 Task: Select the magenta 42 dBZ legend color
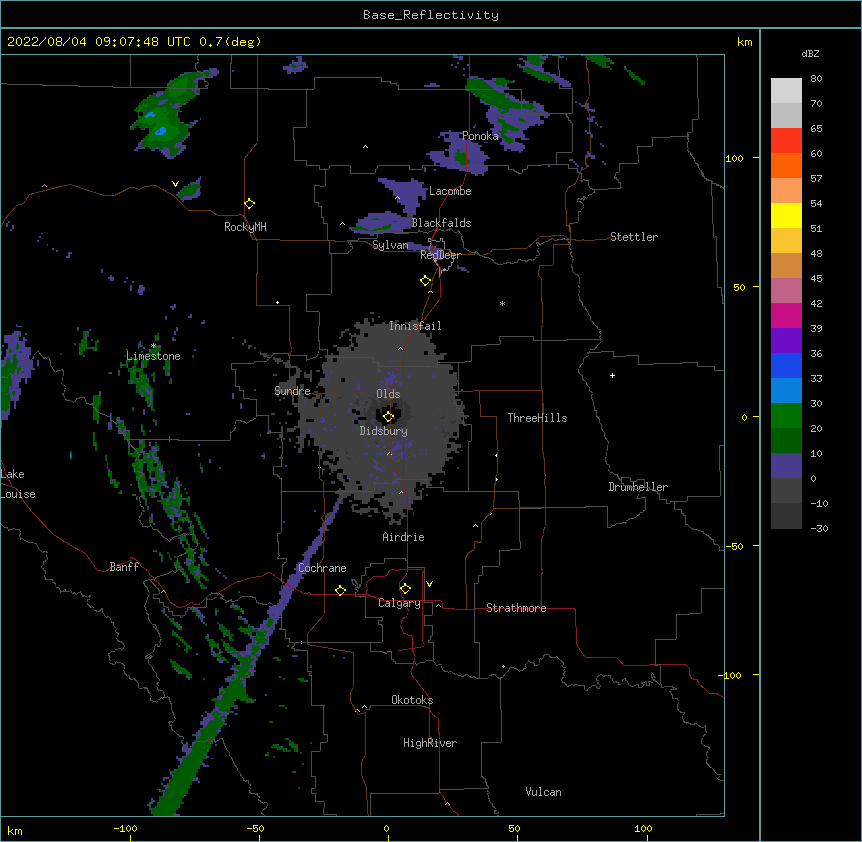coord(786,315)
